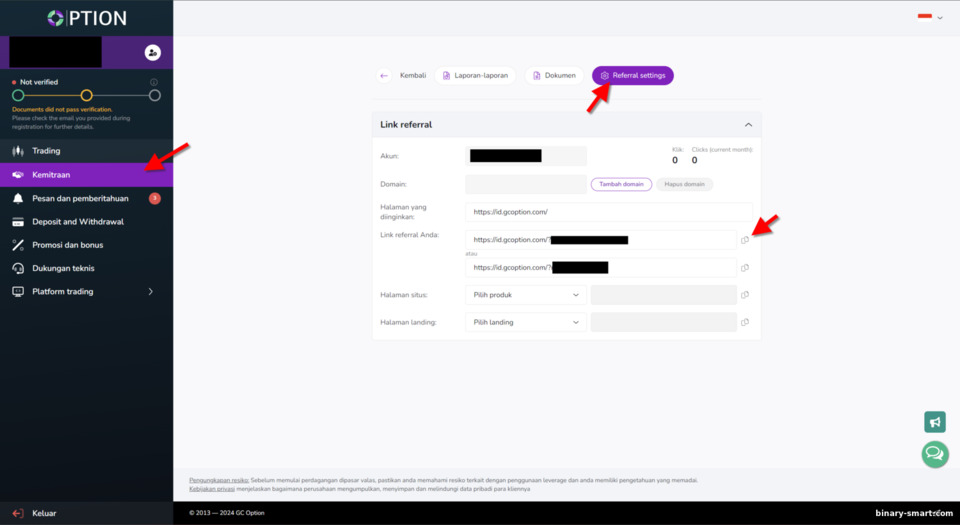960x525 pixels.
Task: Click the Keluar logout icon
Action: click(18, 513)
